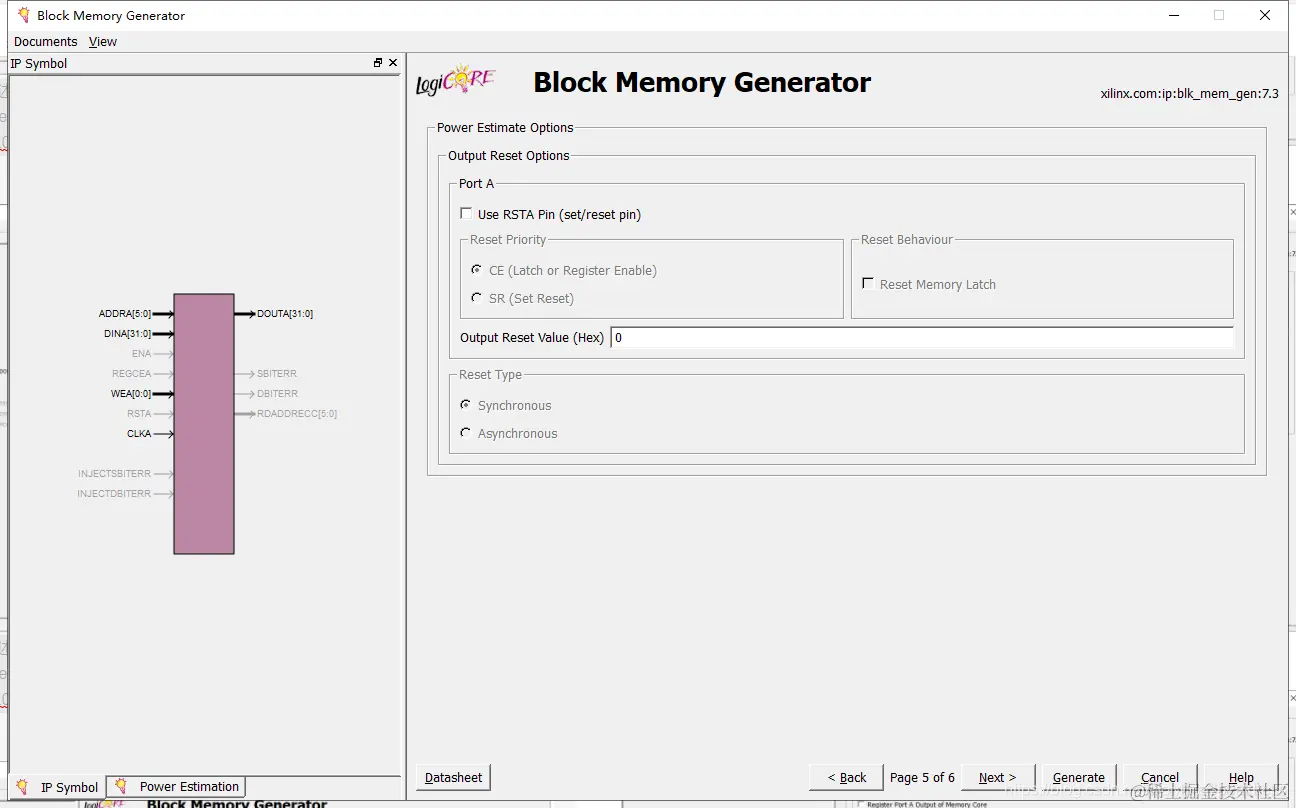This screenshot has width=1296, height=808.
Task: Open Help for the wizard
Action: (1241, 777)
